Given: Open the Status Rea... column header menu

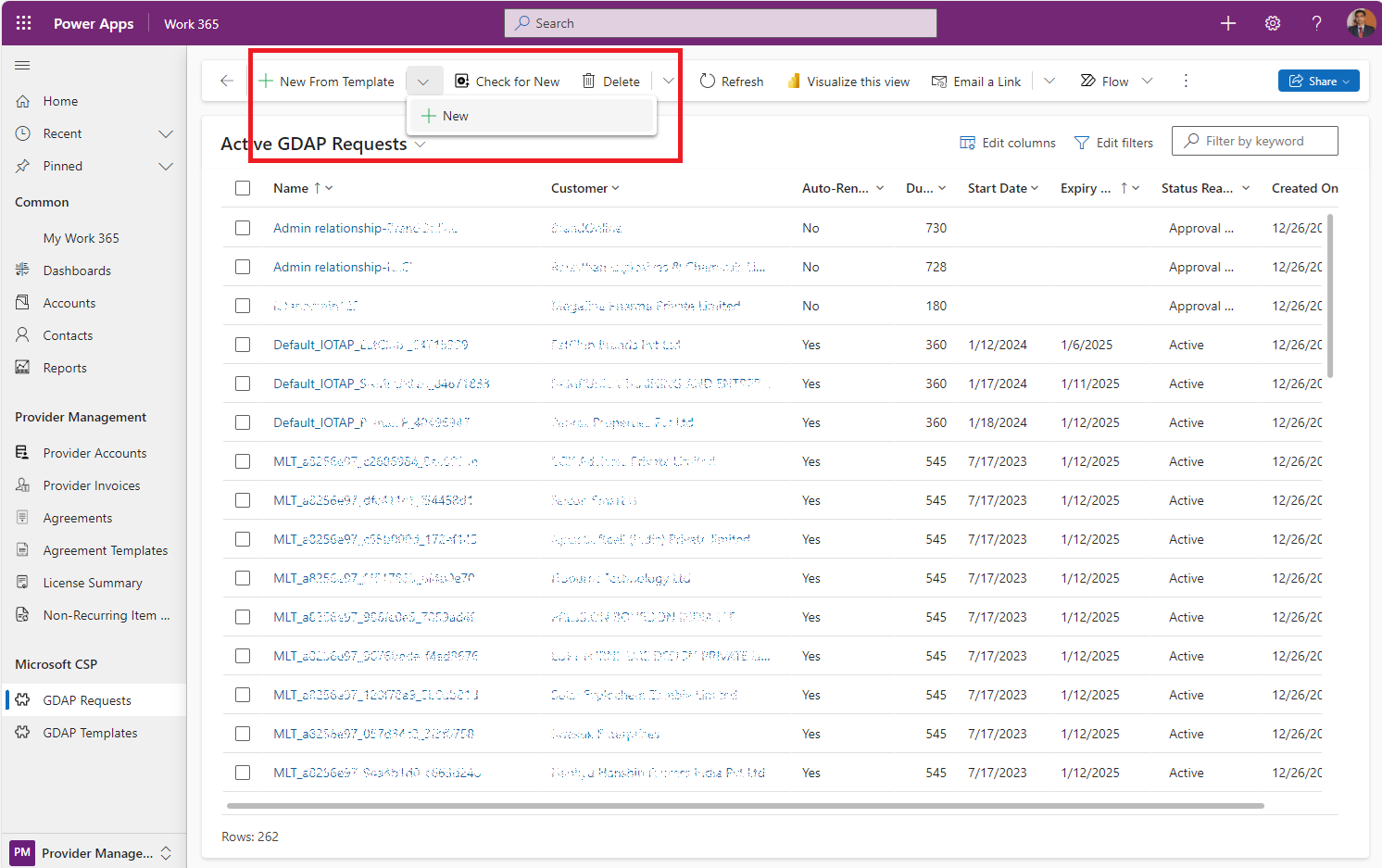Looking at the screenshot, I should pyautogui.click(x=1206, y=188).
